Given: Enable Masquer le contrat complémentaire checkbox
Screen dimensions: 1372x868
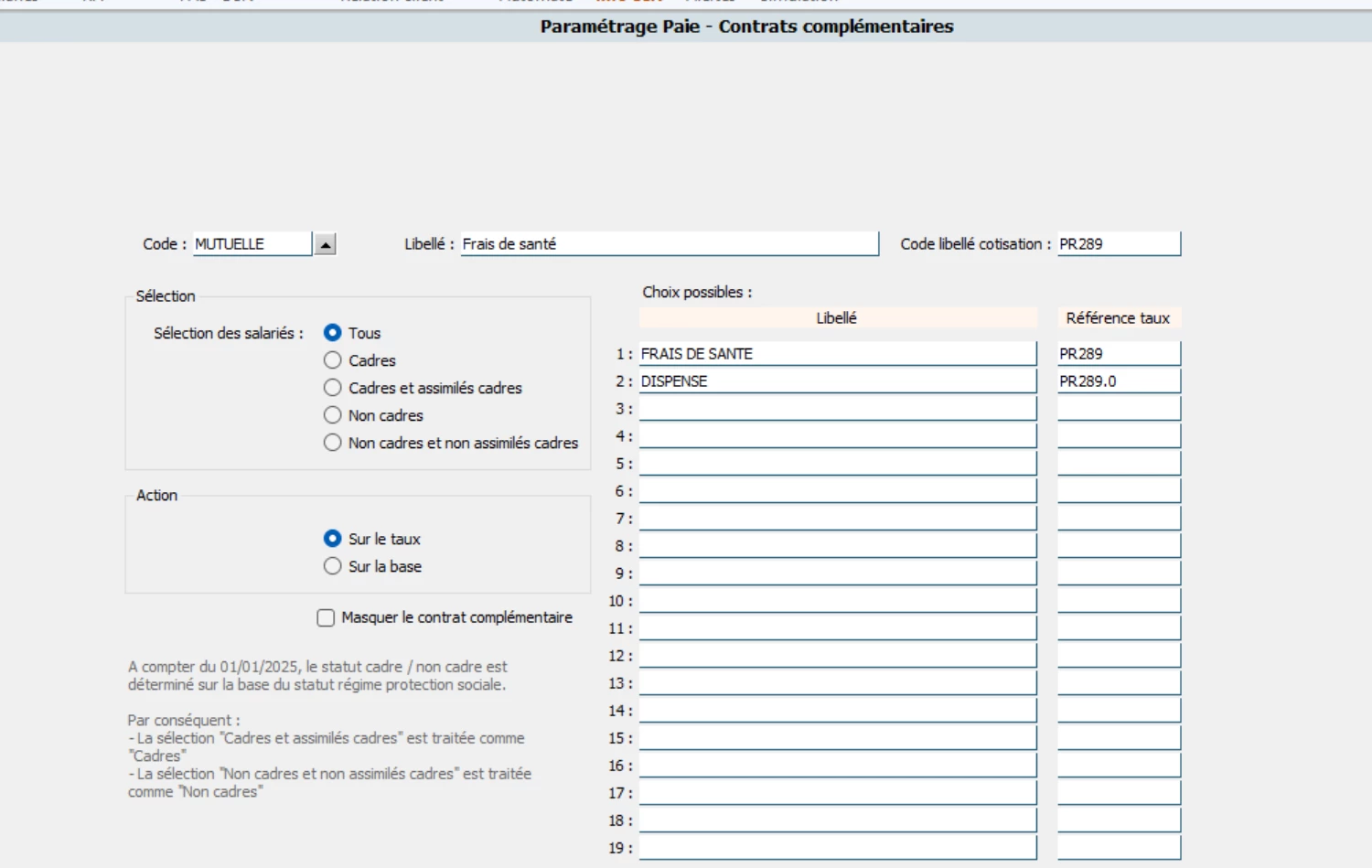Looking at the screenshot, I should coord(326,618).
